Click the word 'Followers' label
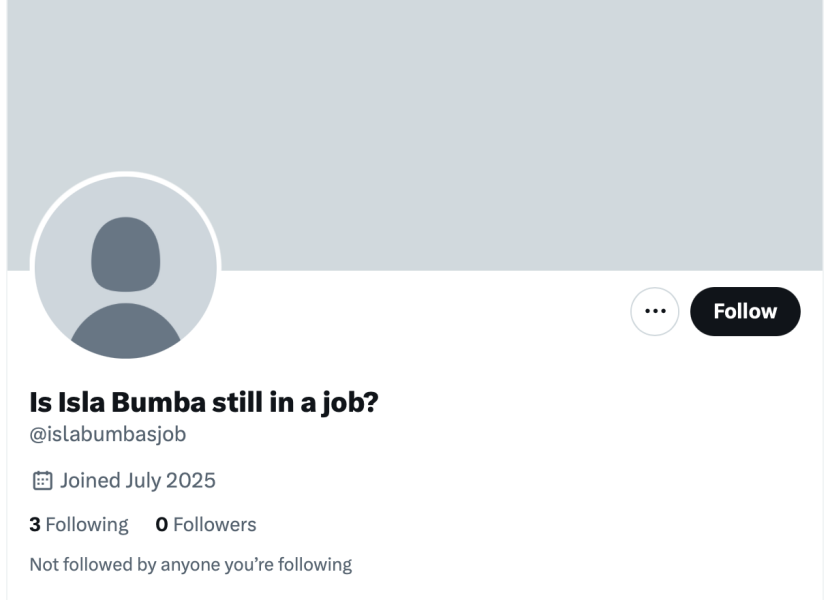The height and width of the screenshot is (600, 830). click(214, 524)
